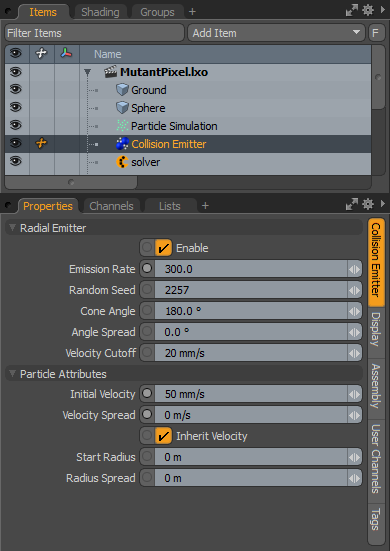Collapse the Radial Emitter section
Screen dimensions: 390x551
pos(13,228)
